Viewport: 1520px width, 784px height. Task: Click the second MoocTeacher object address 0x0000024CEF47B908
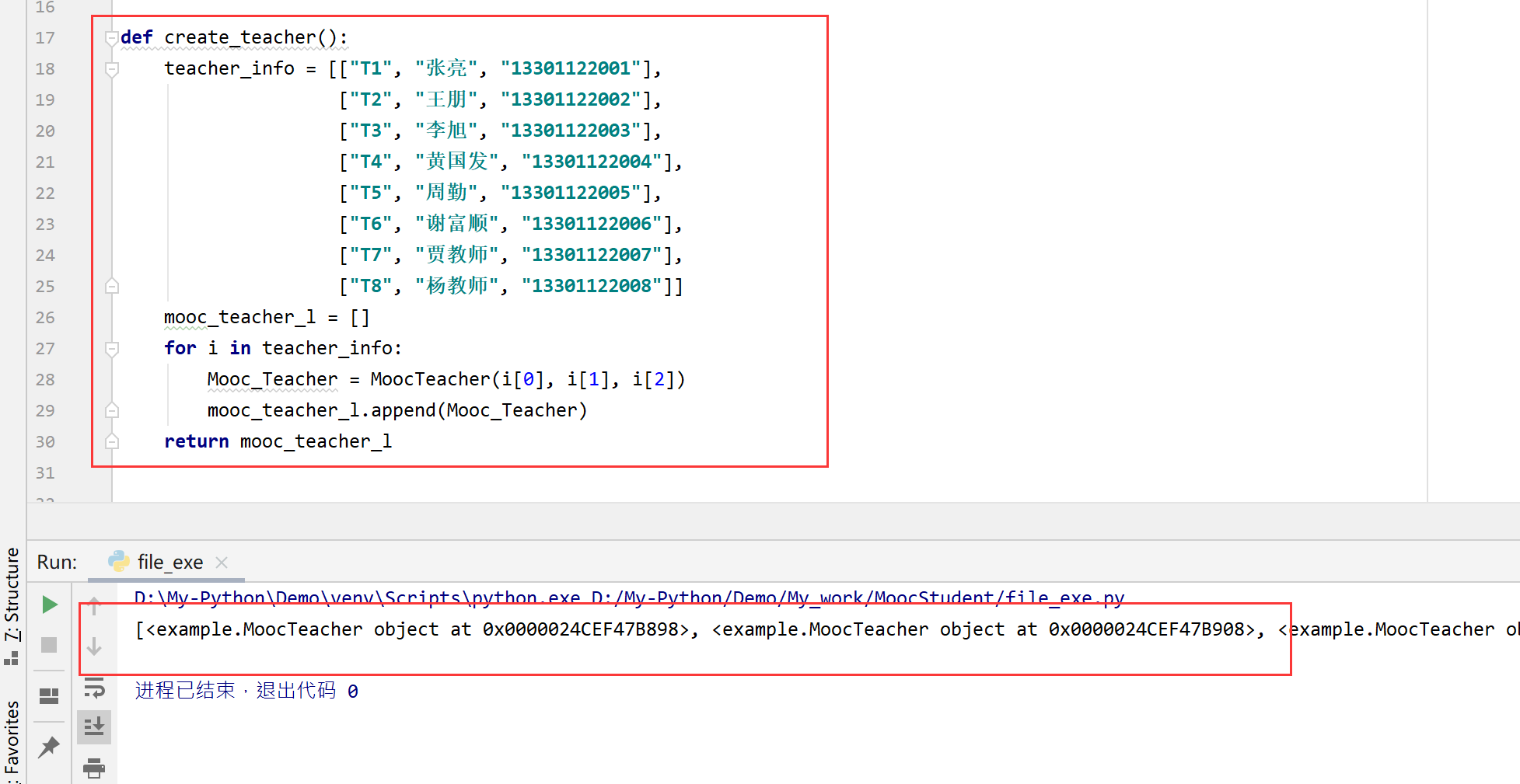point(1147,629)
